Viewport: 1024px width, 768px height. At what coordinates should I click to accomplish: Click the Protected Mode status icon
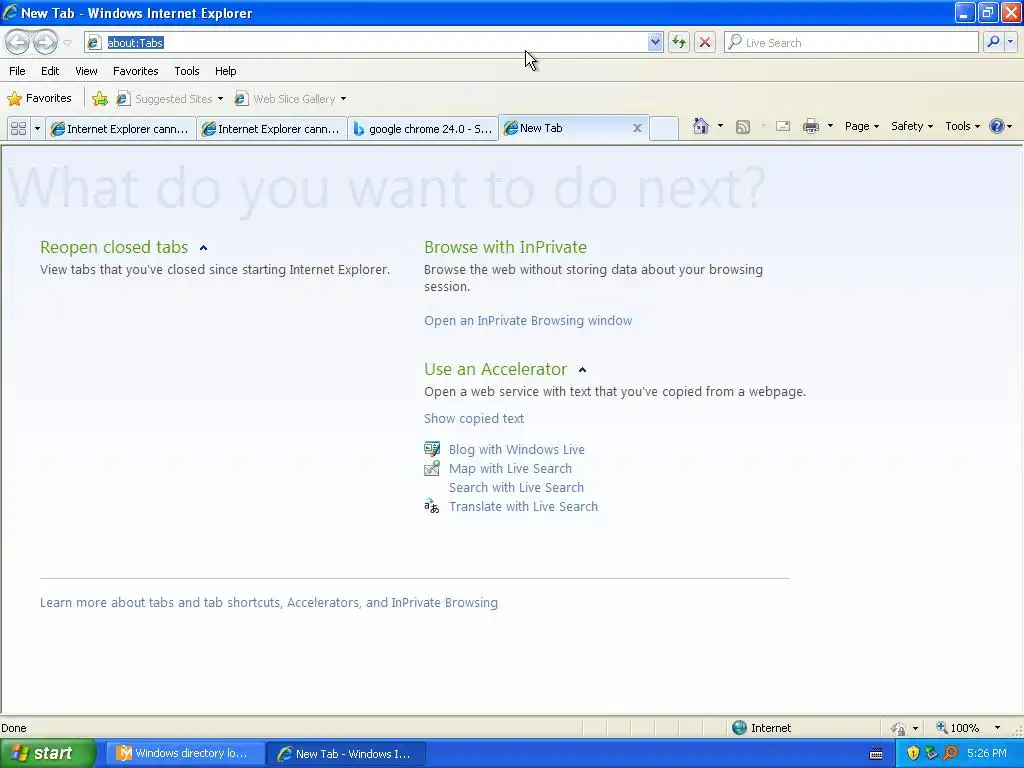(x=899, y=728)
